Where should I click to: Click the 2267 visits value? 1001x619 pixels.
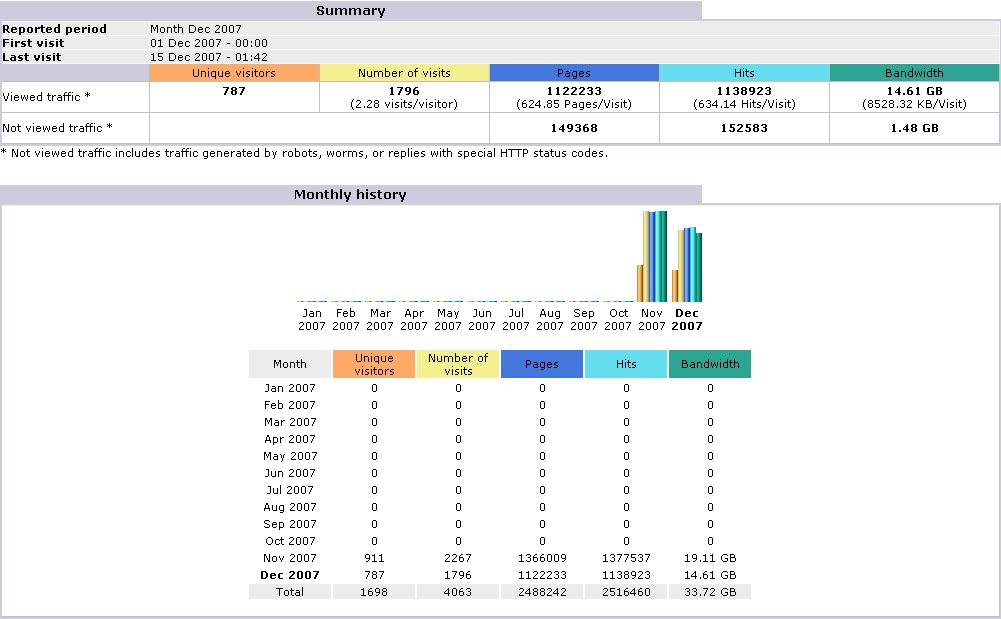[x=458, y=558]
